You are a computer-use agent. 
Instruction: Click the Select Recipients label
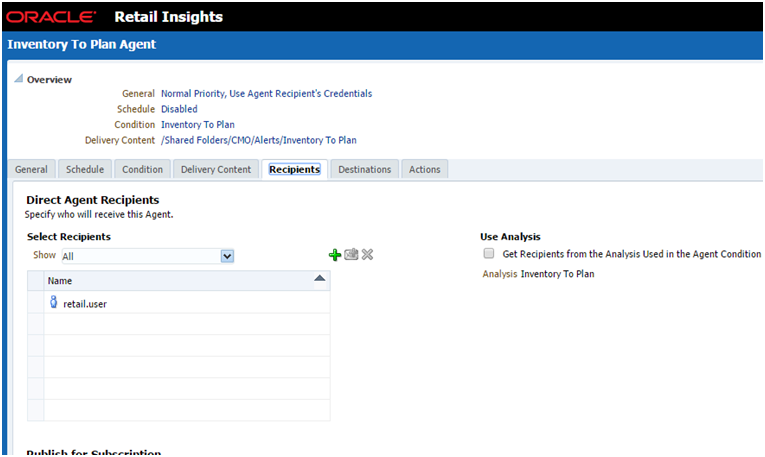tap(69, 237)
